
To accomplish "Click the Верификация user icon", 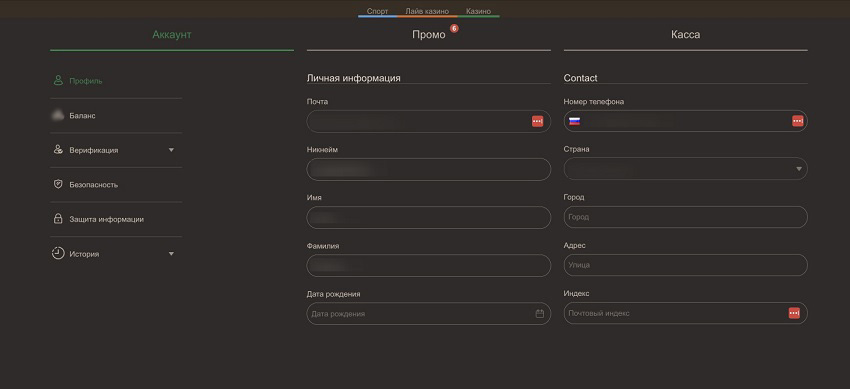I will [58, 150].
